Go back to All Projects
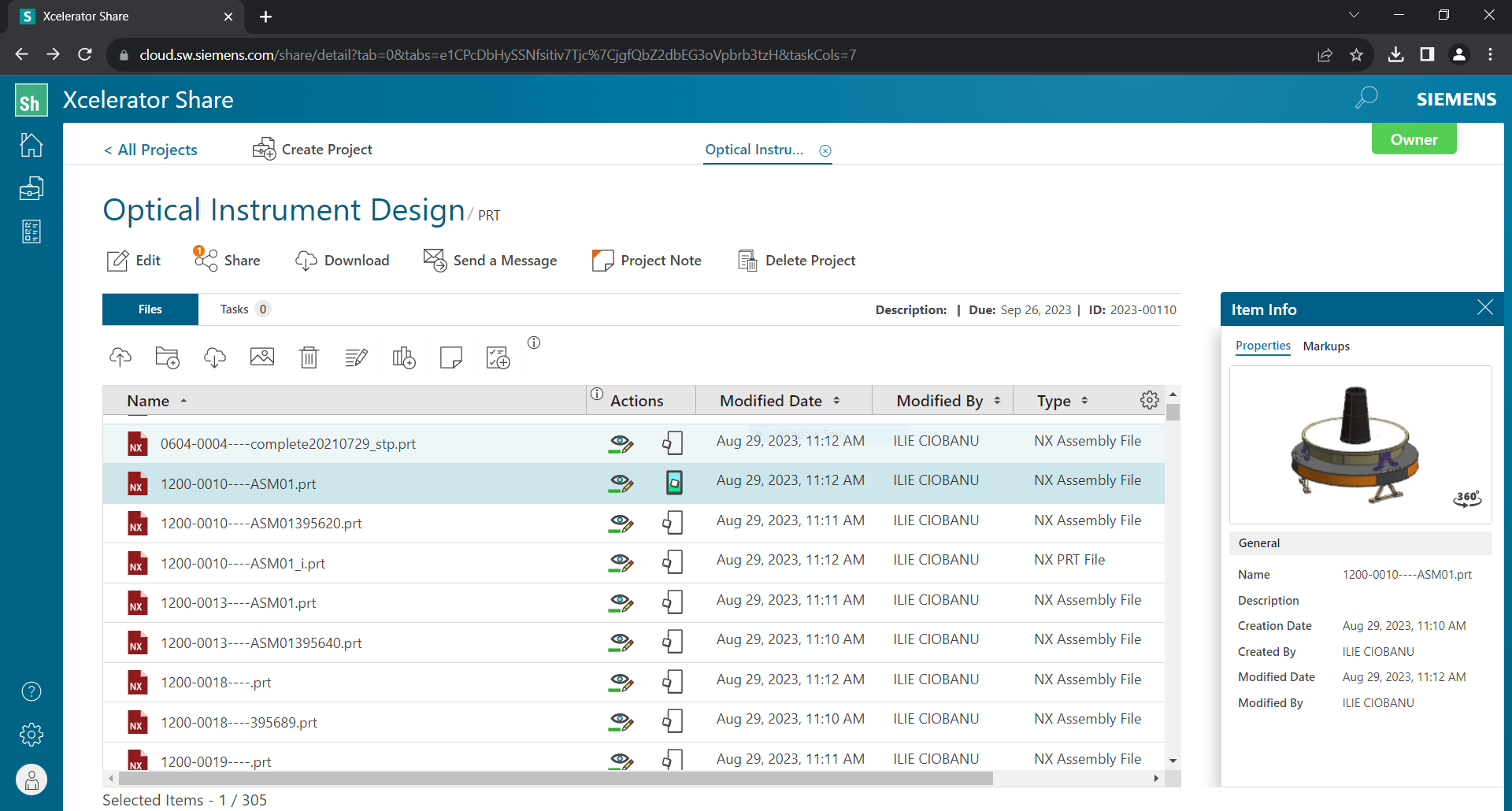The height and width of the screenshot is (811, 1512). [150, 150]
